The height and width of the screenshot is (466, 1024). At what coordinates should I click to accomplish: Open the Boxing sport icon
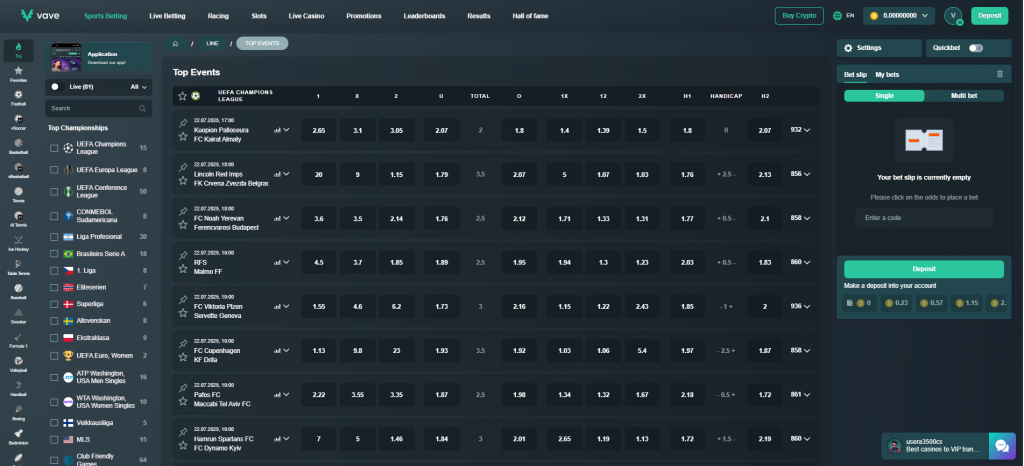(18, 409)
